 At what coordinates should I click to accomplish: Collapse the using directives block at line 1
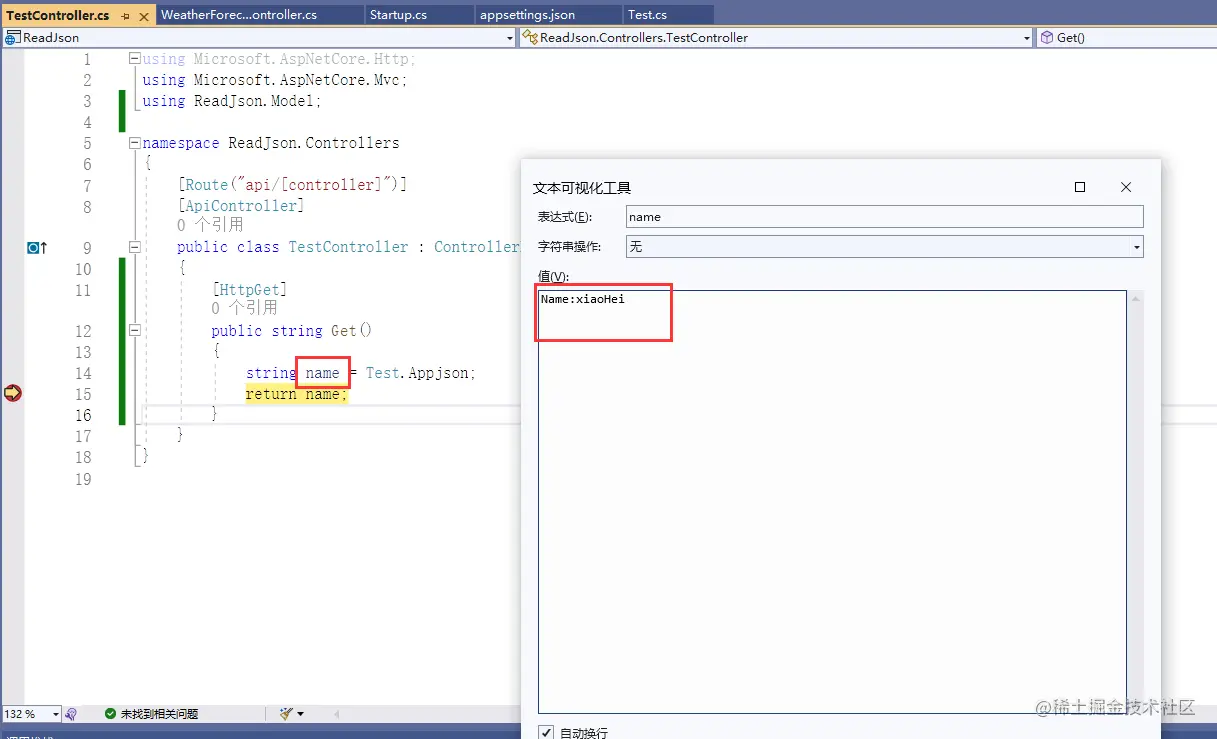[x=134, y=59]
